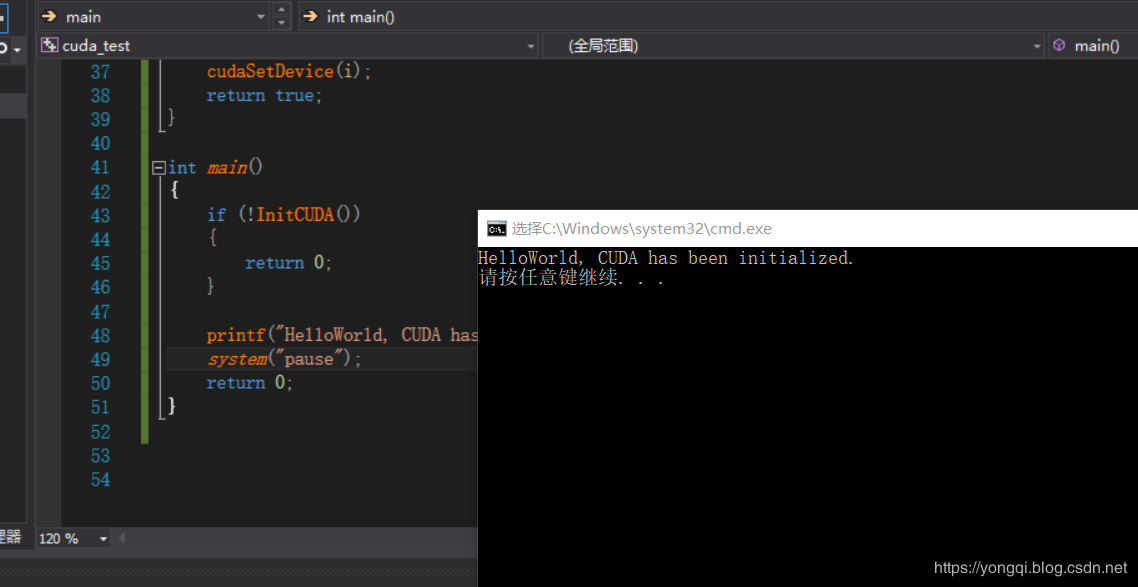Click the return 0; on line 45
Viewport: 1138px width, 587px height.
tap(289, 263)
